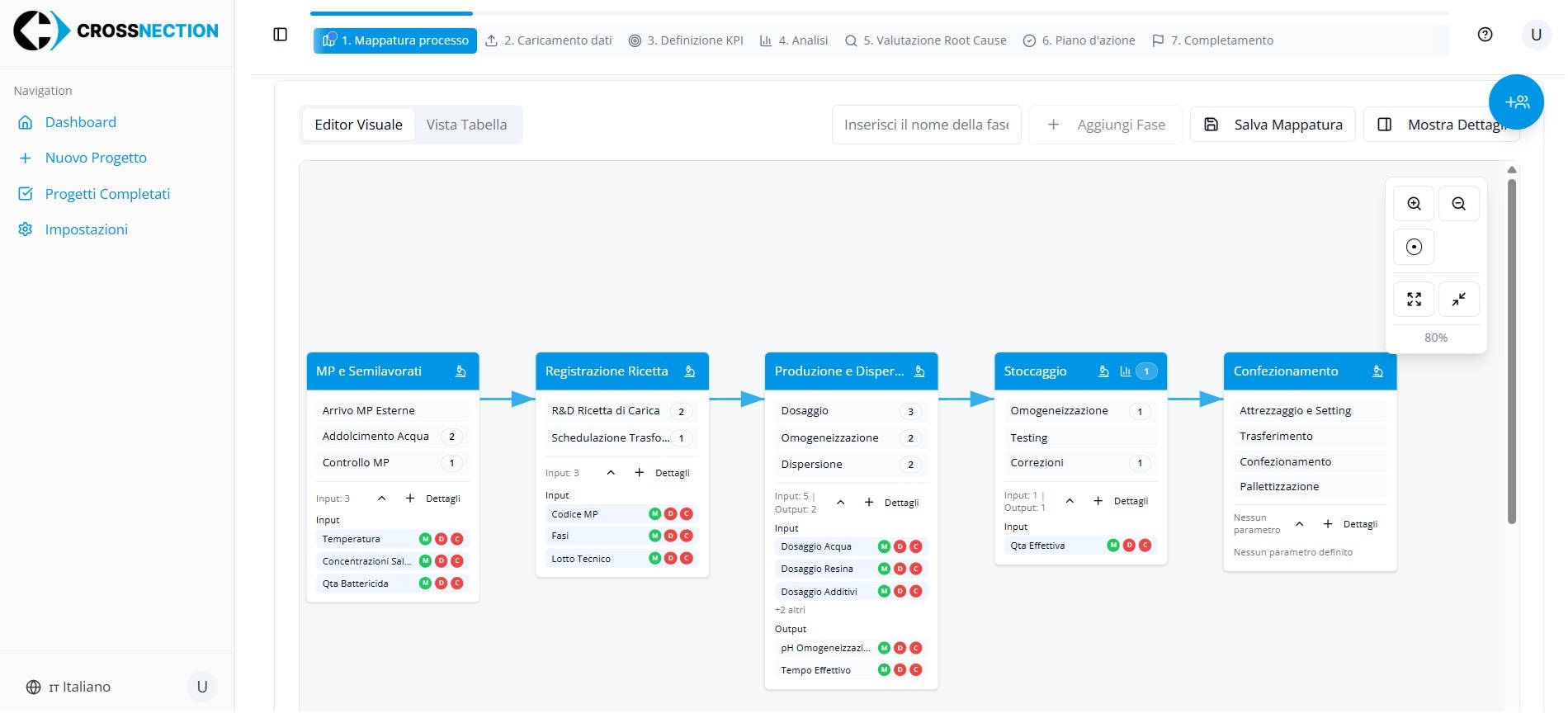Screen dimensions: 1568x723
Task: Zoom in on the canvas
Action: click(1414, 204)
